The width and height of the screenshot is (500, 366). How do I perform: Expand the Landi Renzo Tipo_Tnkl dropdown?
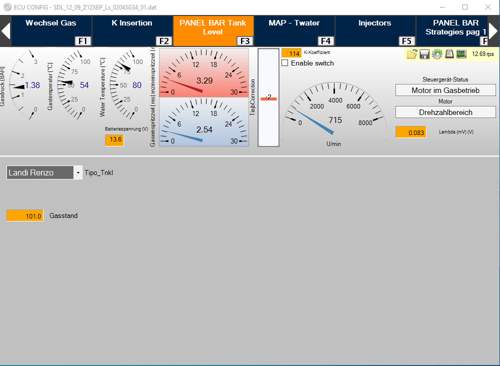coord(78,173)
